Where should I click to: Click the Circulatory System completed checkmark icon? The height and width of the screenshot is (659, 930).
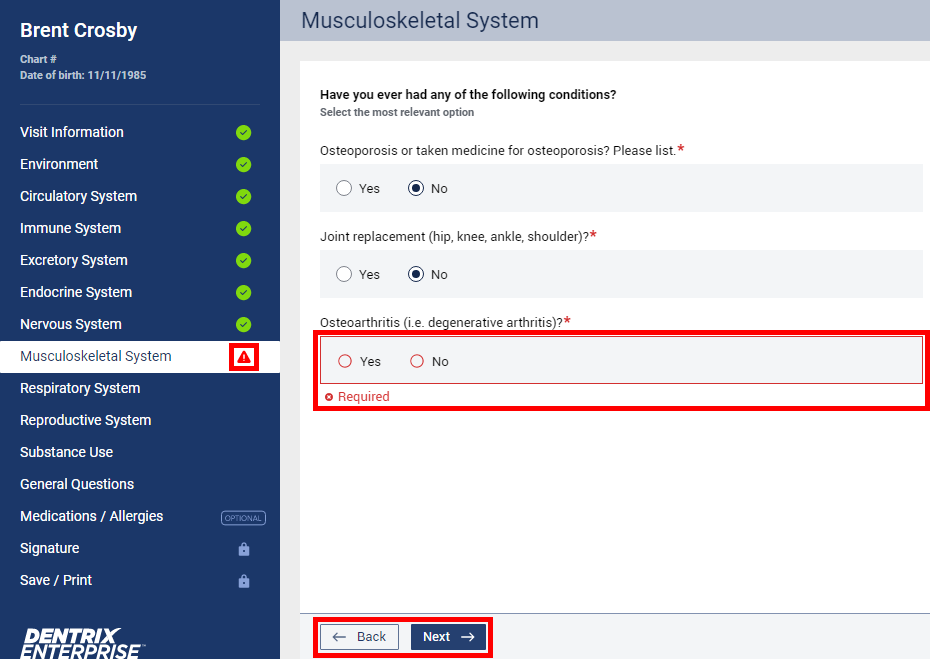[243, 196]
